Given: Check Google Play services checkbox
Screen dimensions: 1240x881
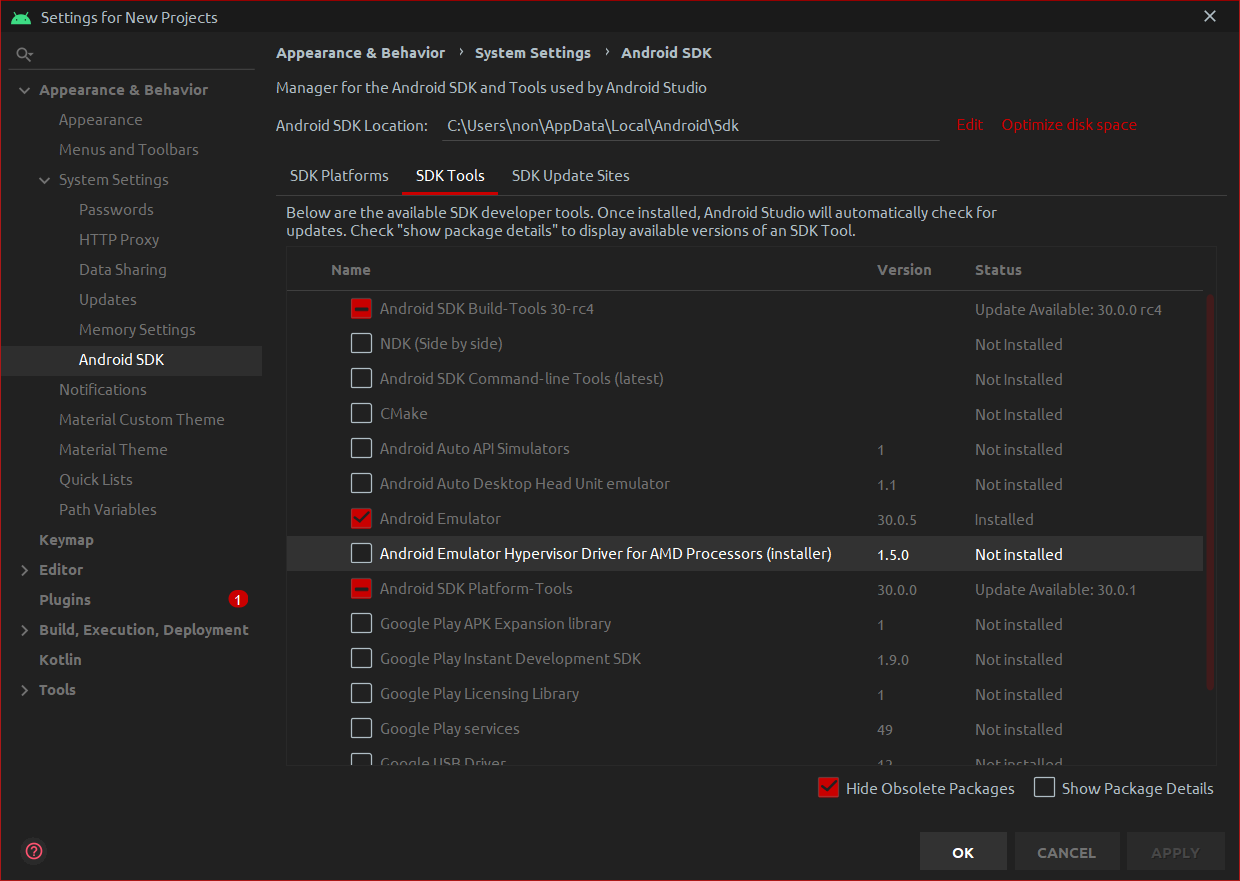Looking at the screenshot, I should 361,729.
